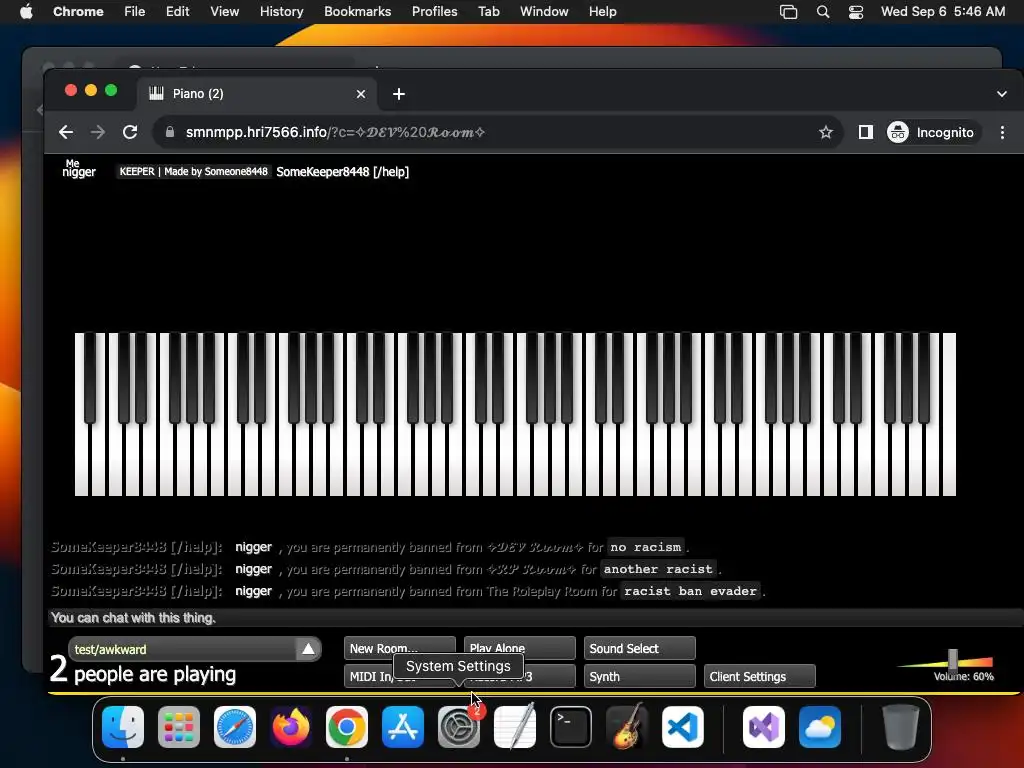Open TextEdit from the dock

pos(515,727)
